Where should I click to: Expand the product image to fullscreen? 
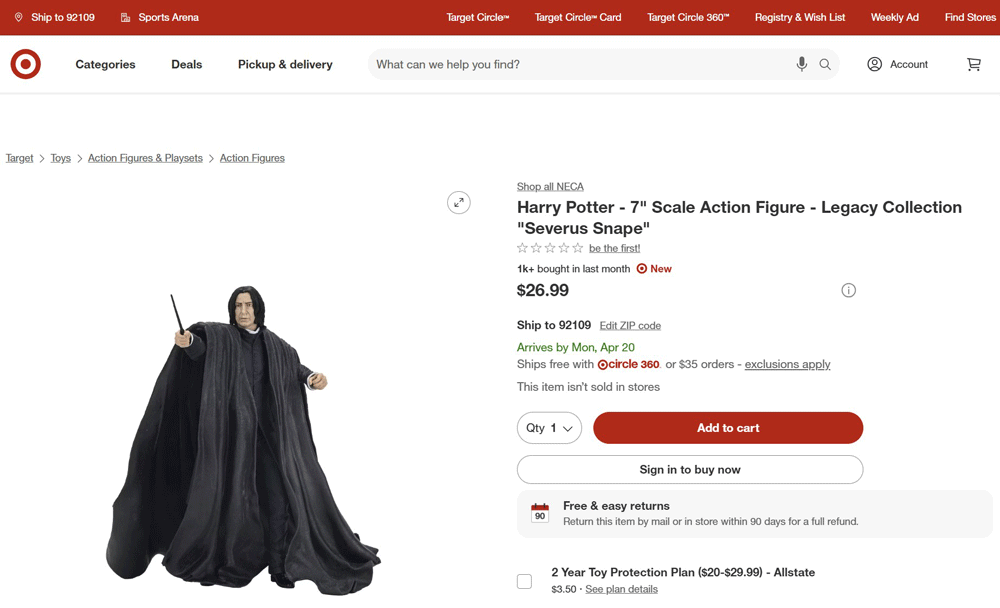coord(458,202)
